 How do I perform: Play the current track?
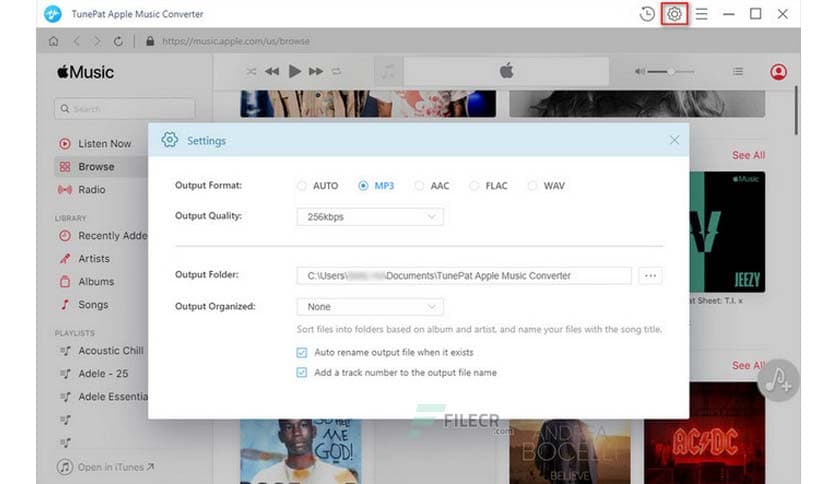pyautogui.click(x=294, y=71)
